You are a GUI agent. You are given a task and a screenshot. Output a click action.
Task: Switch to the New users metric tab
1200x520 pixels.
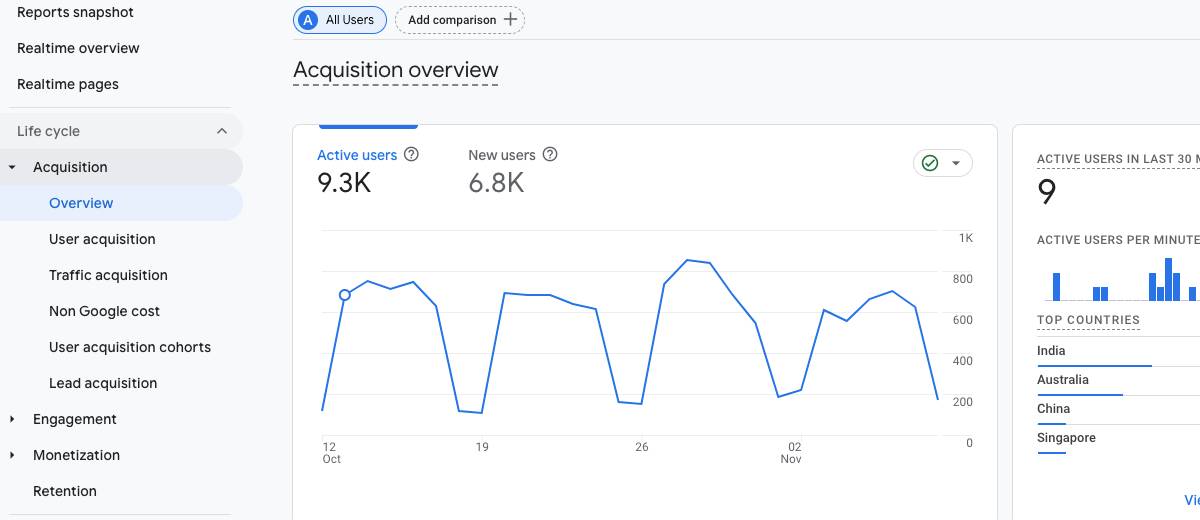(502, 155)
